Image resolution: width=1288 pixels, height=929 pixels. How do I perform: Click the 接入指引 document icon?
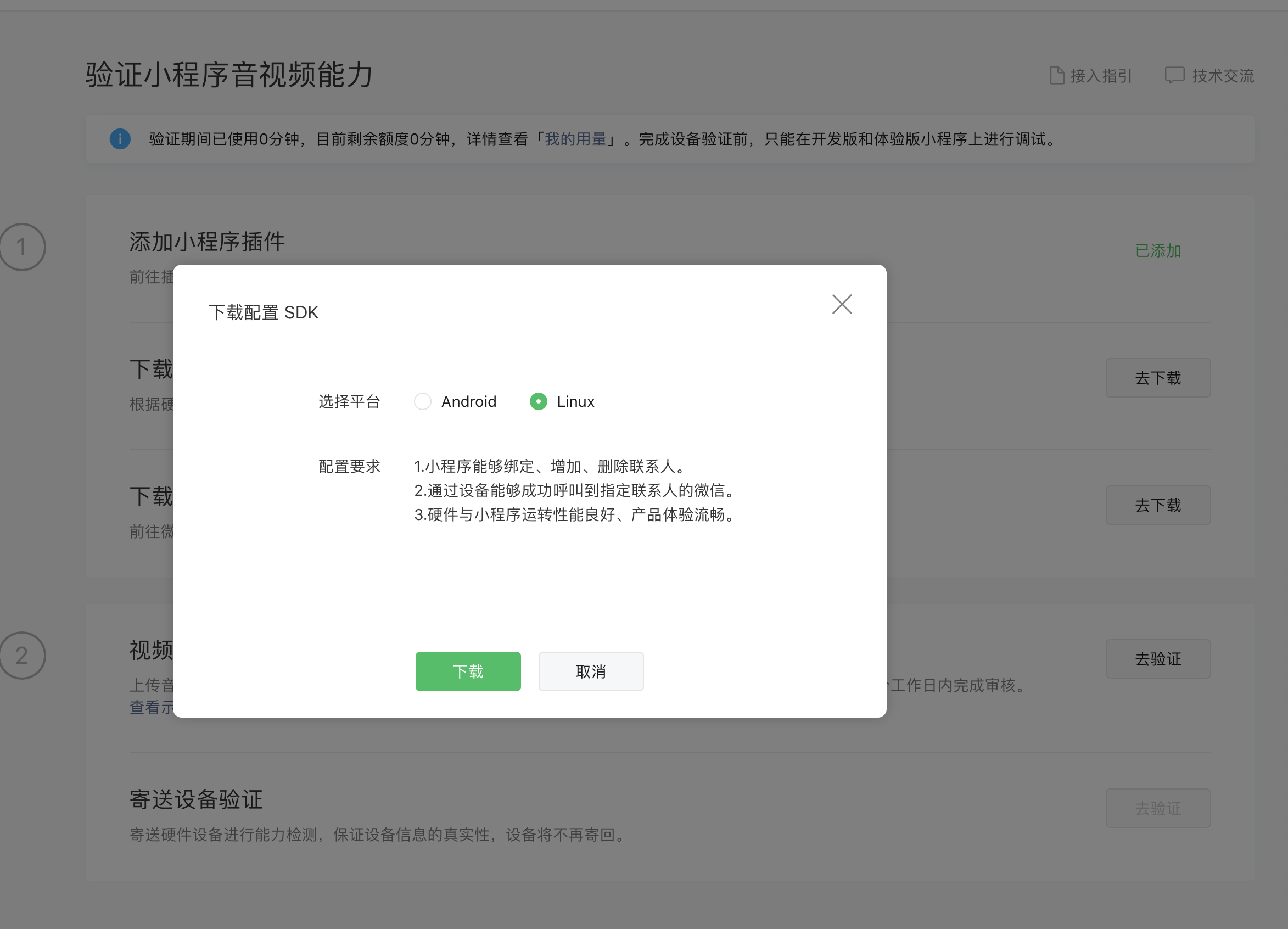click(1056, 76)
